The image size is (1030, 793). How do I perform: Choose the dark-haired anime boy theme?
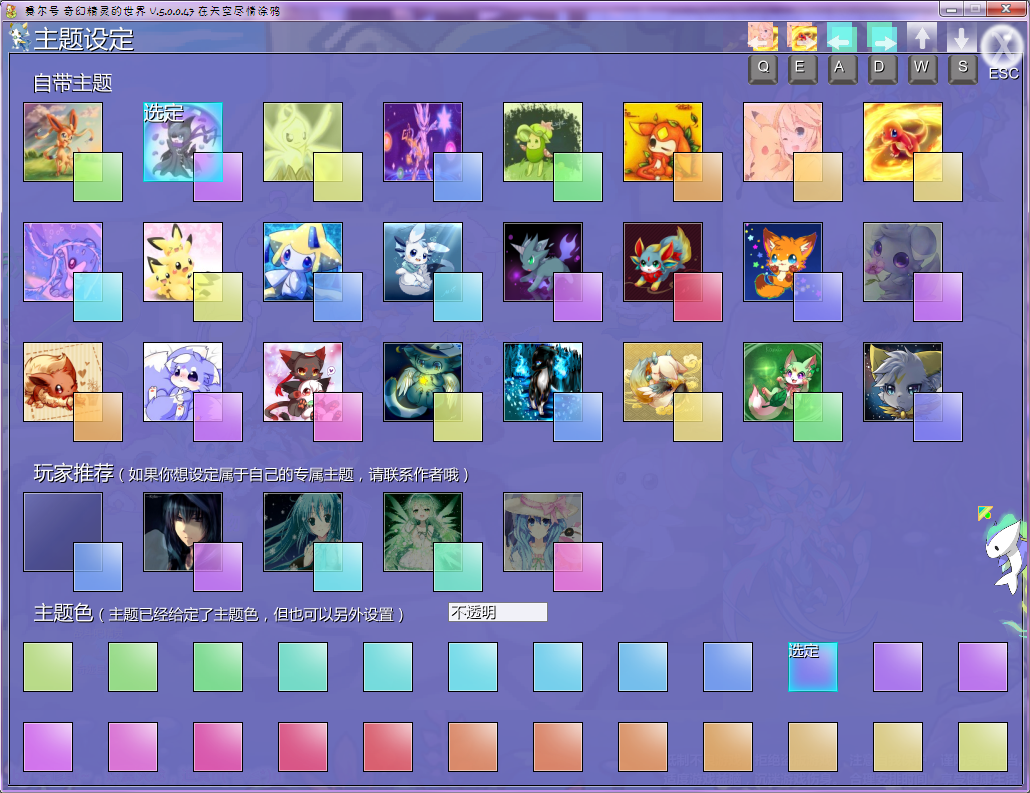pos(183,532)
